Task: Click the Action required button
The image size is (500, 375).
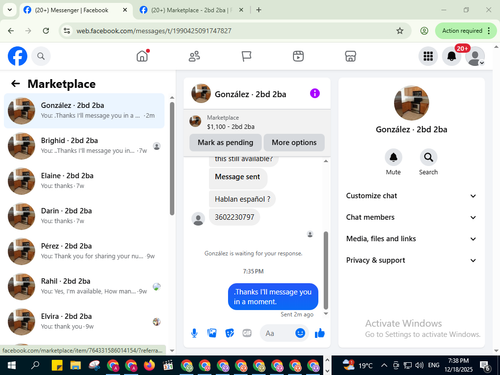Action: pos(466,31)
